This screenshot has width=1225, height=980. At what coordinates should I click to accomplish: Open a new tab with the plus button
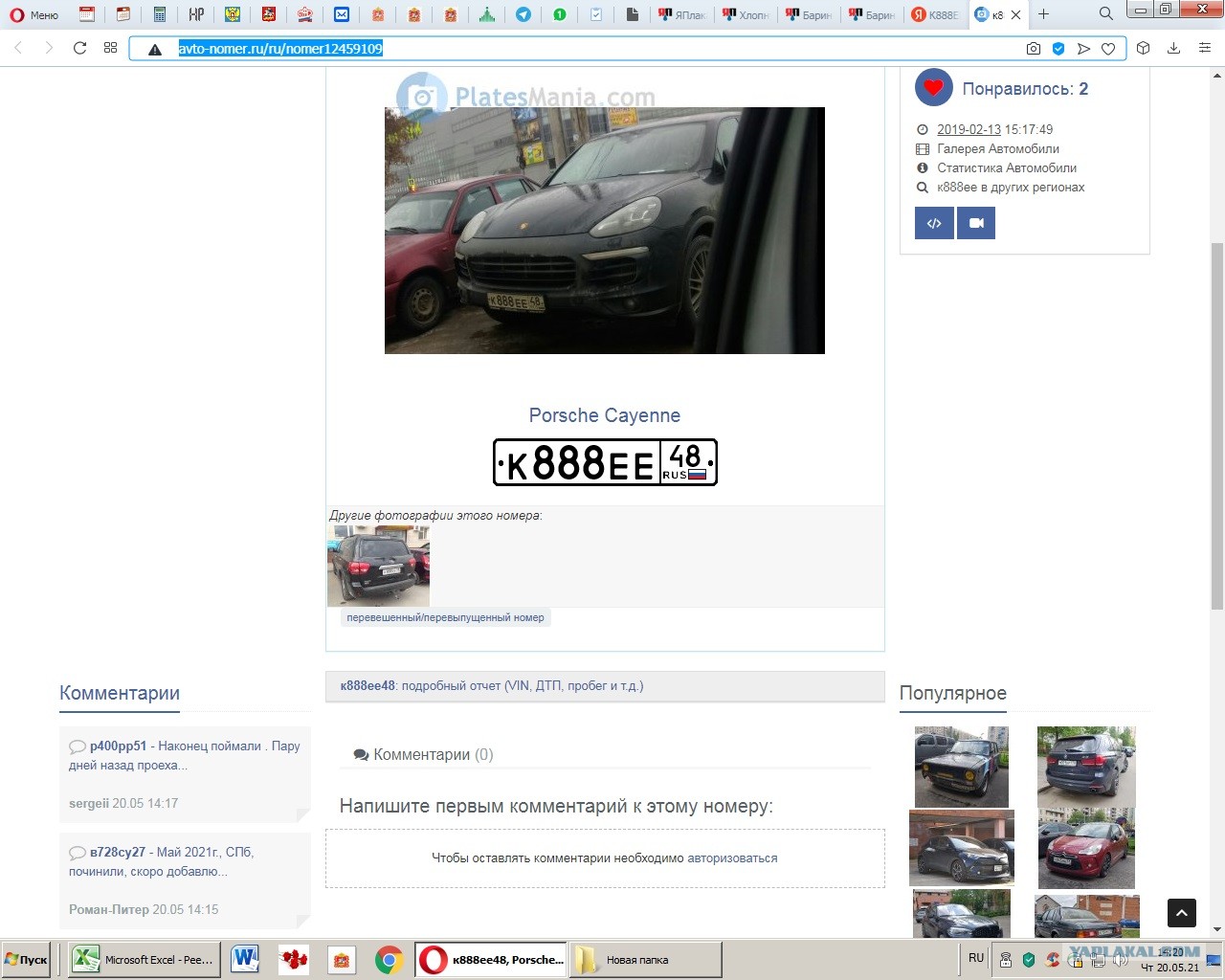click(1044, 14)
